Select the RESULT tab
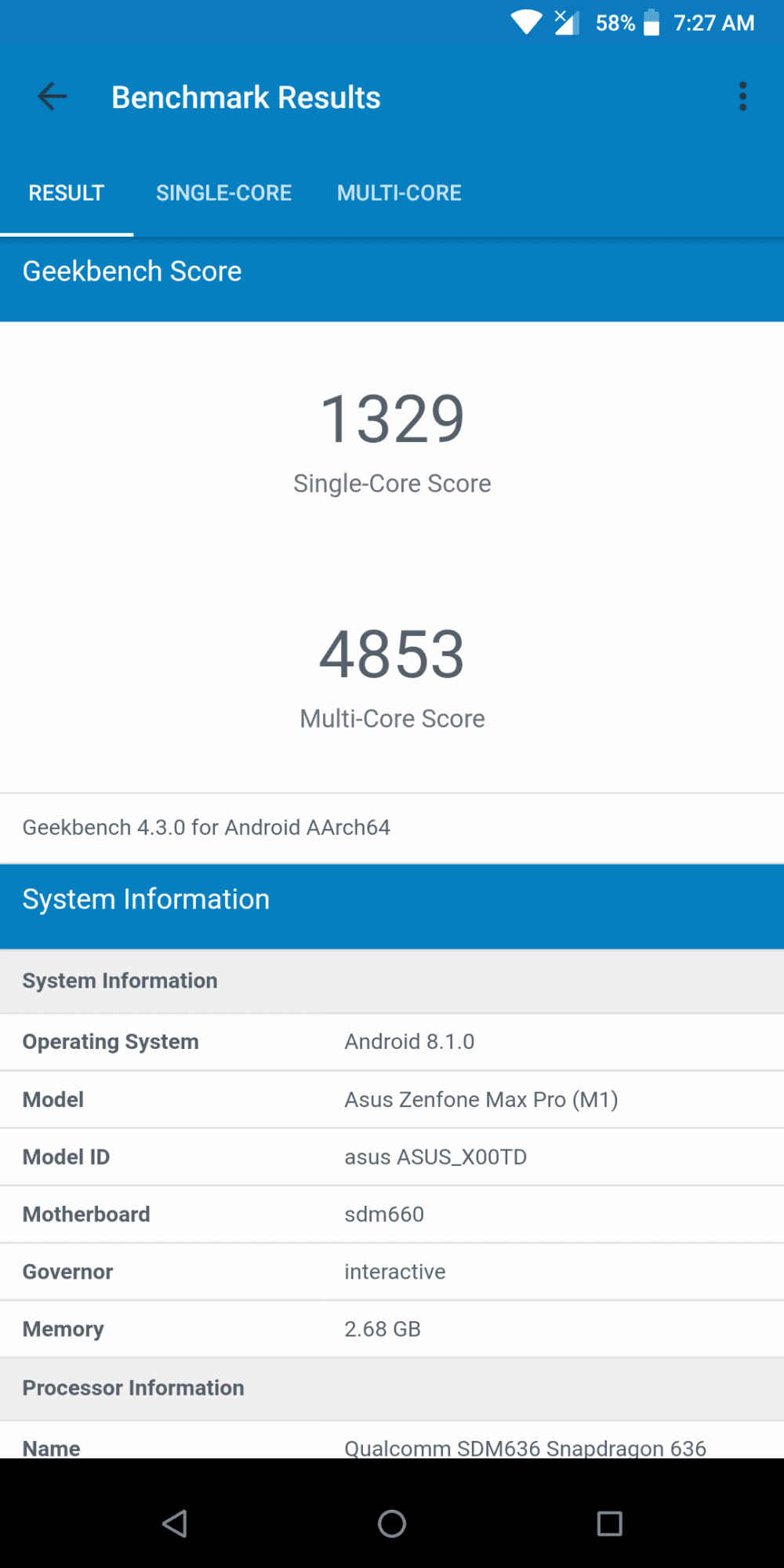 [66, 192]
